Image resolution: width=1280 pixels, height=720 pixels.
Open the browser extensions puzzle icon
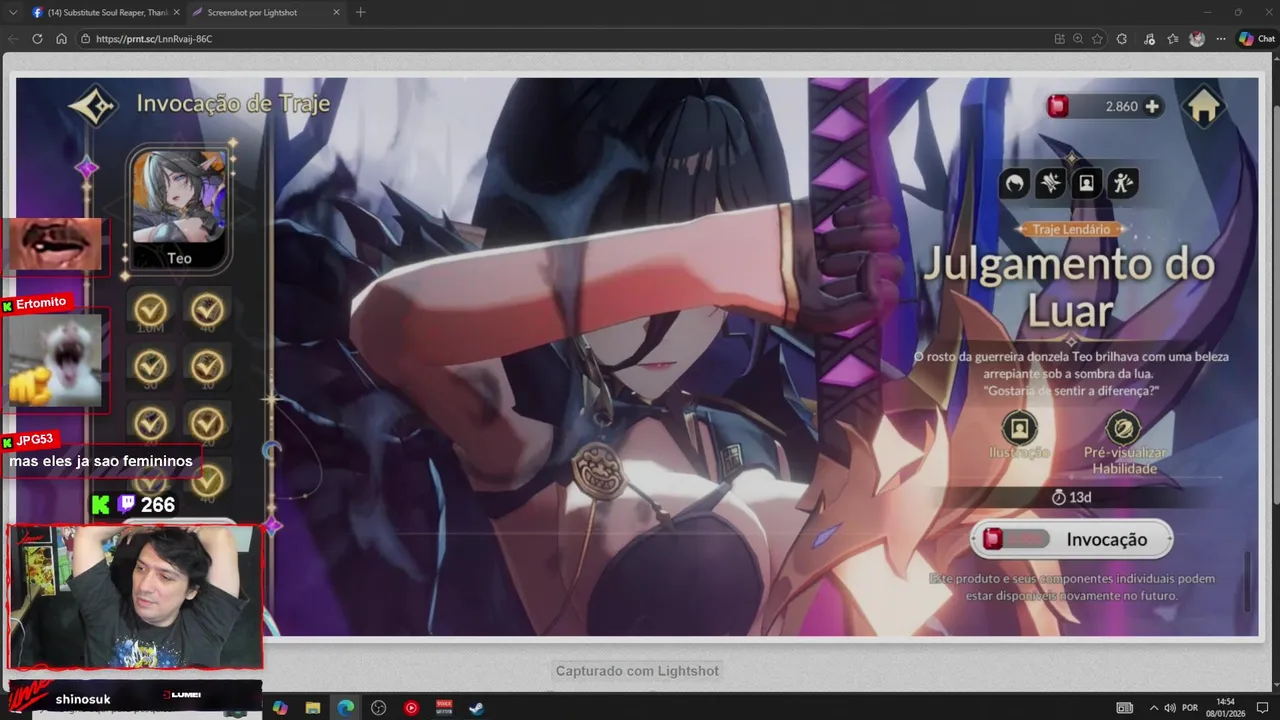pos(1121,39)
